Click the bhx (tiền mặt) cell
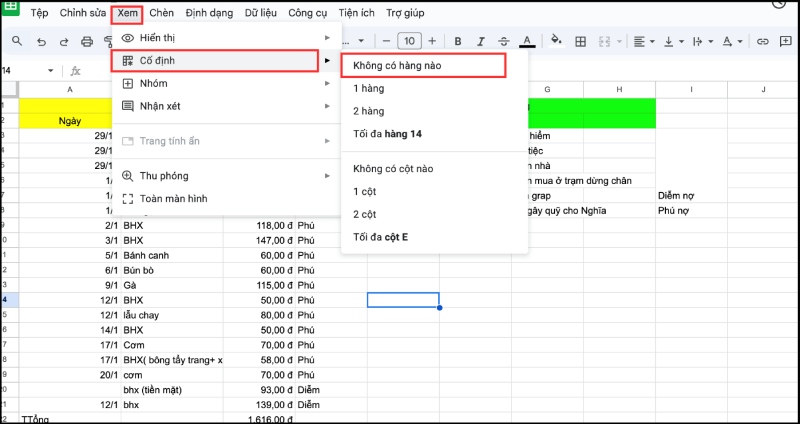The height and width of the screenshot is (424, 800). tap(172, 390)
